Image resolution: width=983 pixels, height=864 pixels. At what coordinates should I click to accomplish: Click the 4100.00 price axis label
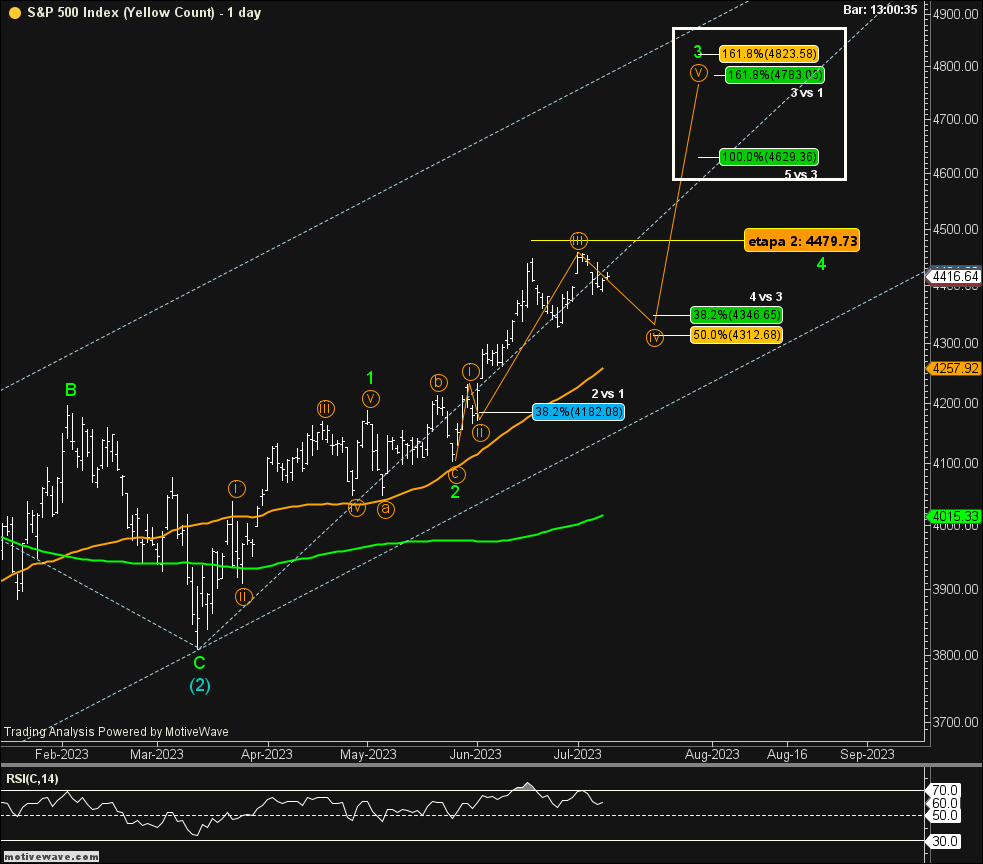955,463
